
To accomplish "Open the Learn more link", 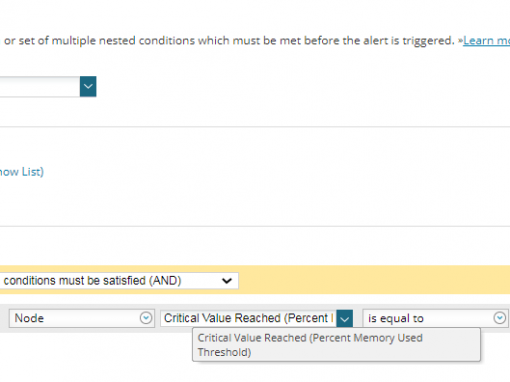I will coord(486,41).
